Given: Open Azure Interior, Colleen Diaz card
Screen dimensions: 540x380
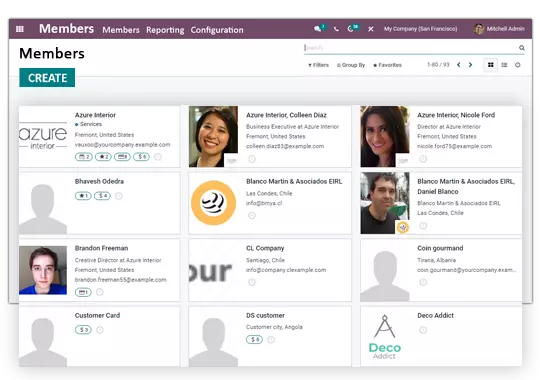Looking at the screenshot, I should (x=270, y=136).
